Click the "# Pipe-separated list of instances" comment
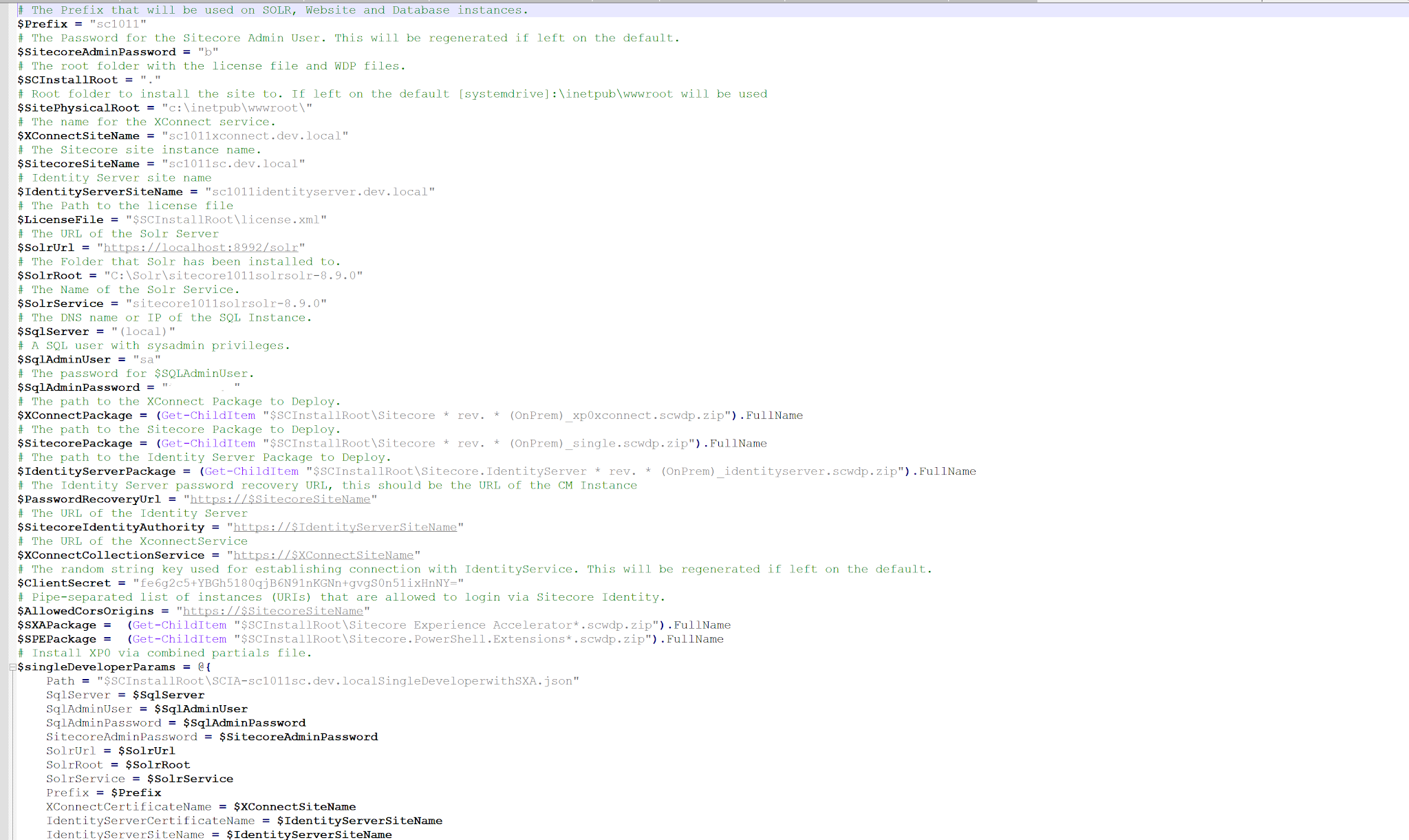The width and height of the screenshot is (1409, 840). (x=341, y=597)
